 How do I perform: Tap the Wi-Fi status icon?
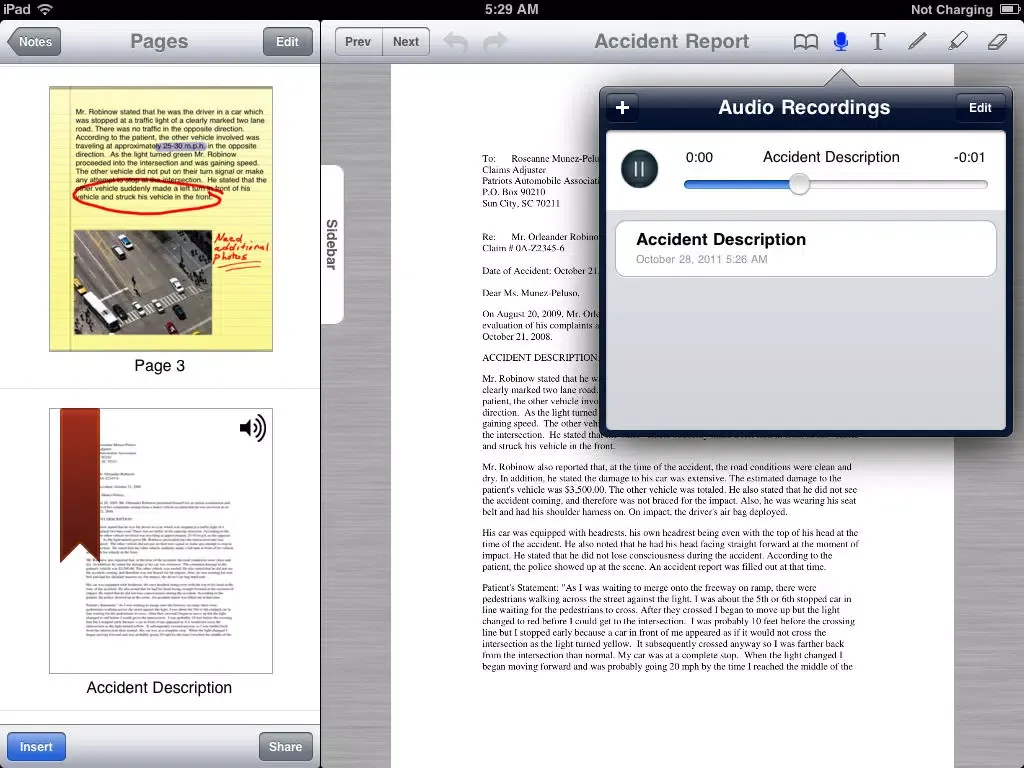[45, 9]
